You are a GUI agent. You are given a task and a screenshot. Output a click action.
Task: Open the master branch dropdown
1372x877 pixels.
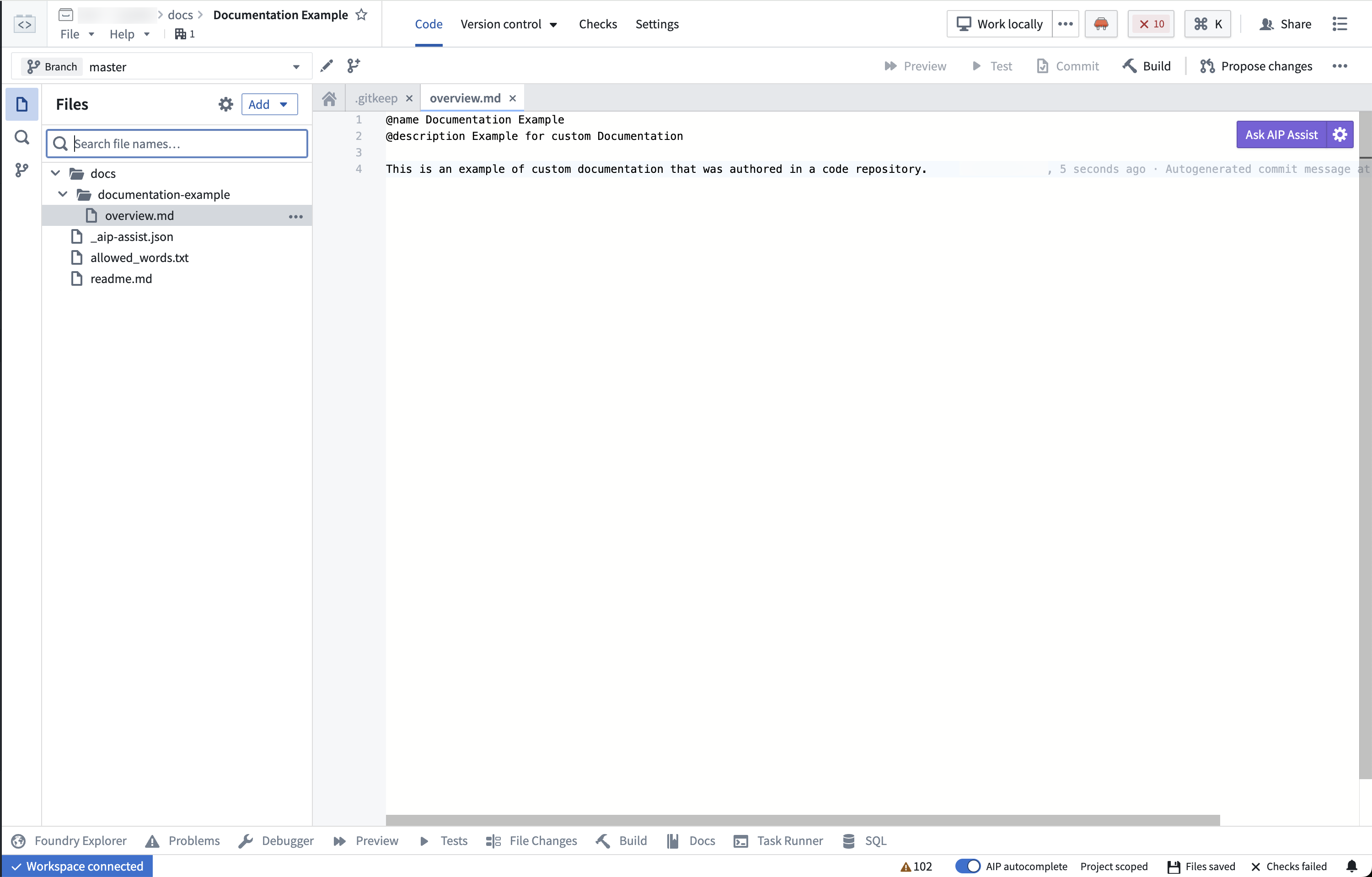(x=161, y=67)
